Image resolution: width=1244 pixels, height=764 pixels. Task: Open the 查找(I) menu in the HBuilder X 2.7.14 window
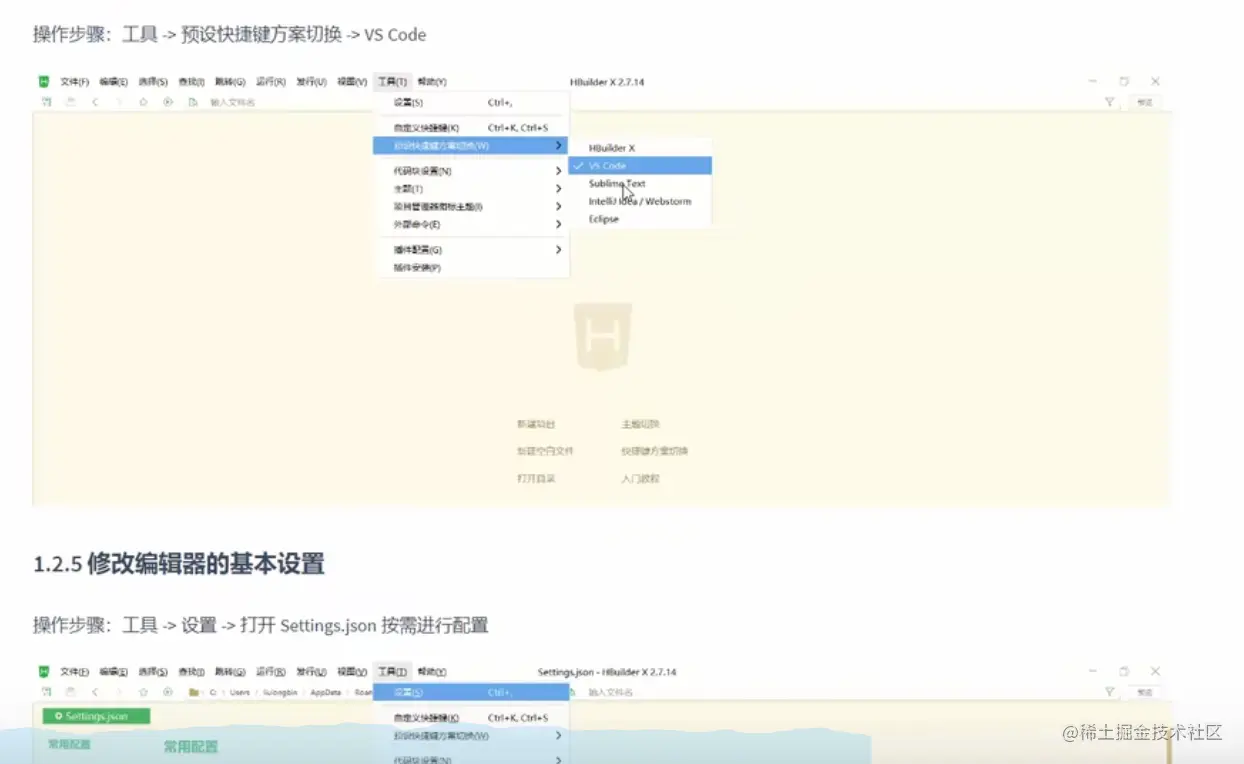coord(191,82)
